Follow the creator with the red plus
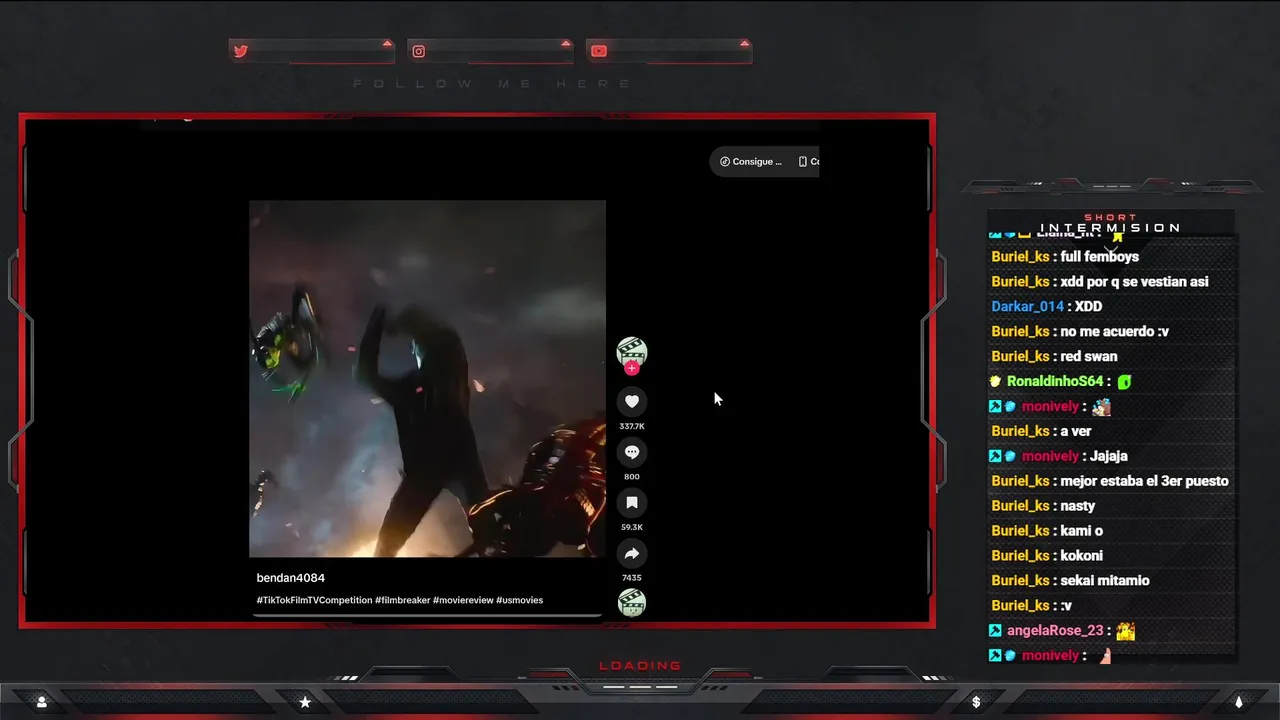Screen dimensions: 1280x720 pyautogui.click(x=631, y=368)
